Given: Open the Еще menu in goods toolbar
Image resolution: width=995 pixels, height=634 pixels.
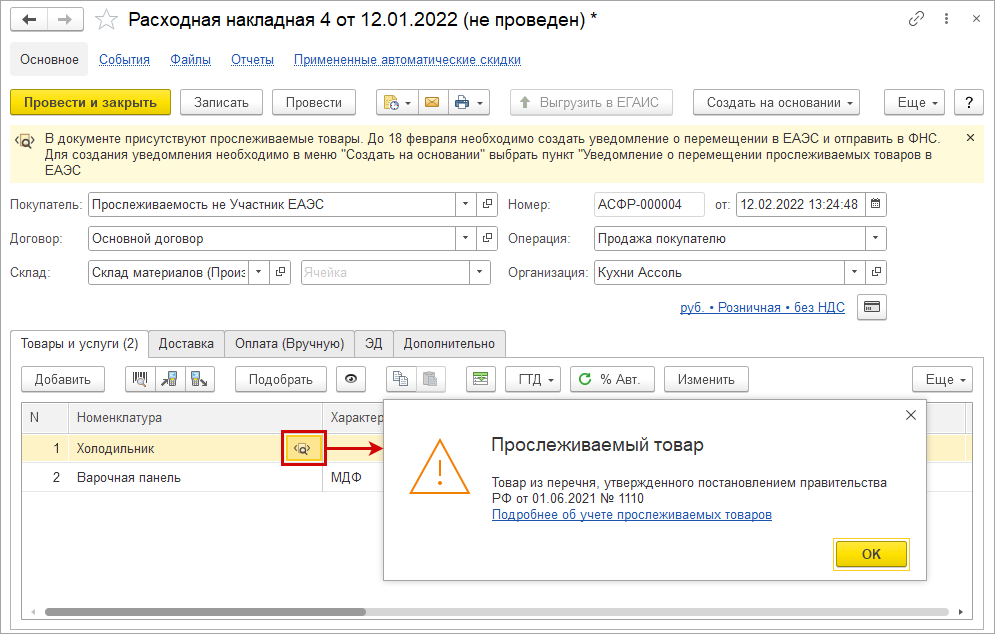Looking at the screenshot, I should tap(942, 380).
